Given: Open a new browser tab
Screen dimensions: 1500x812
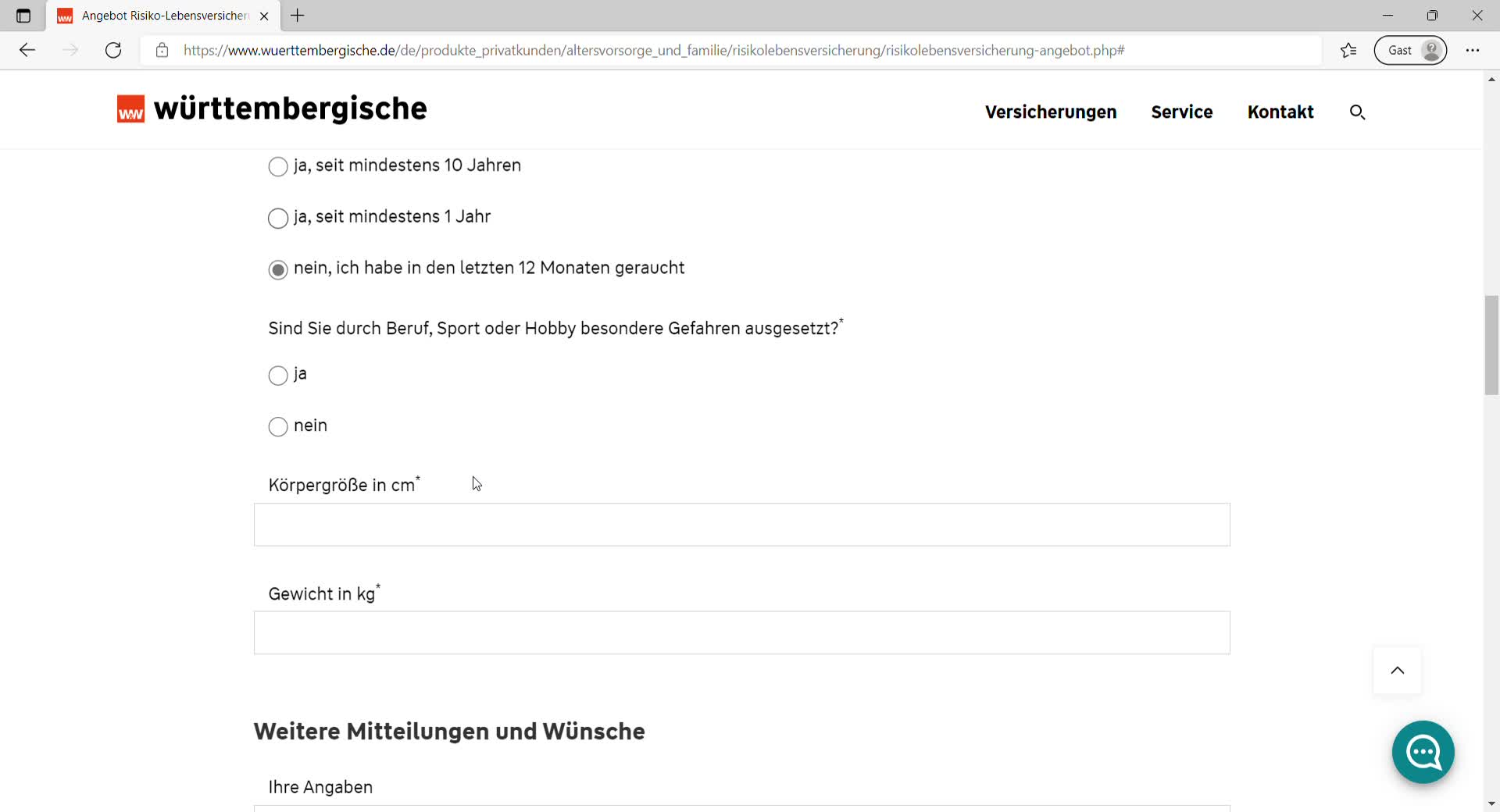Looking at the screenshot, I should coord(298,16).
